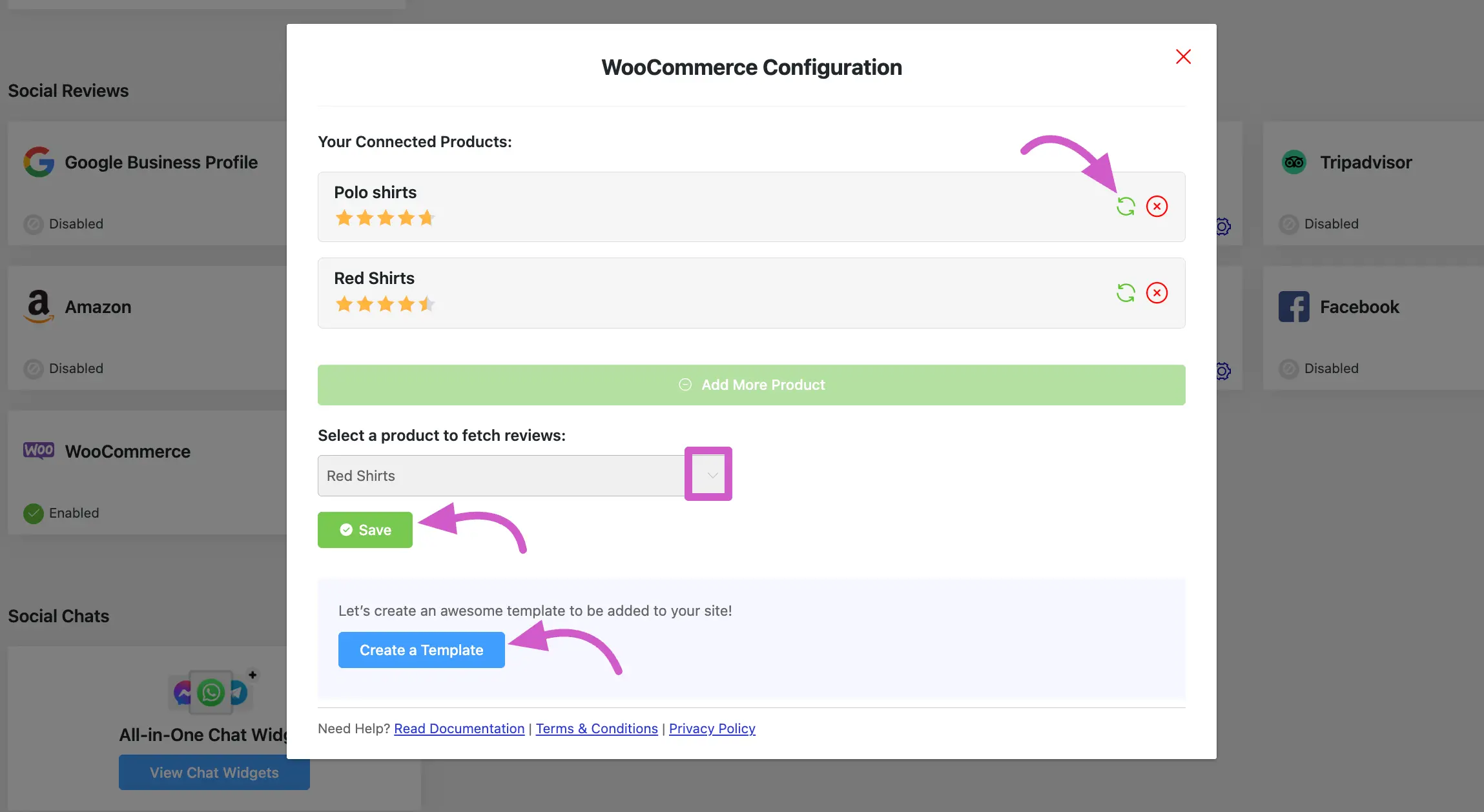
Task: Click the Red Shirts select field
Action: tap(500, 476)
